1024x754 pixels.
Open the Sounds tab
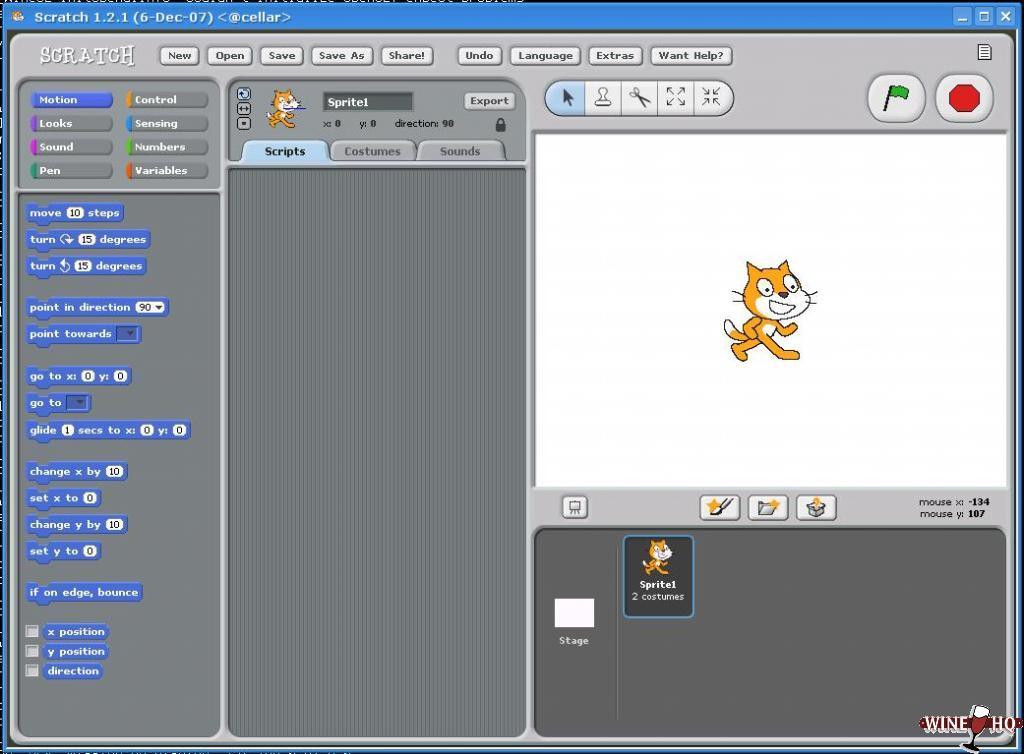coord(460,152)
